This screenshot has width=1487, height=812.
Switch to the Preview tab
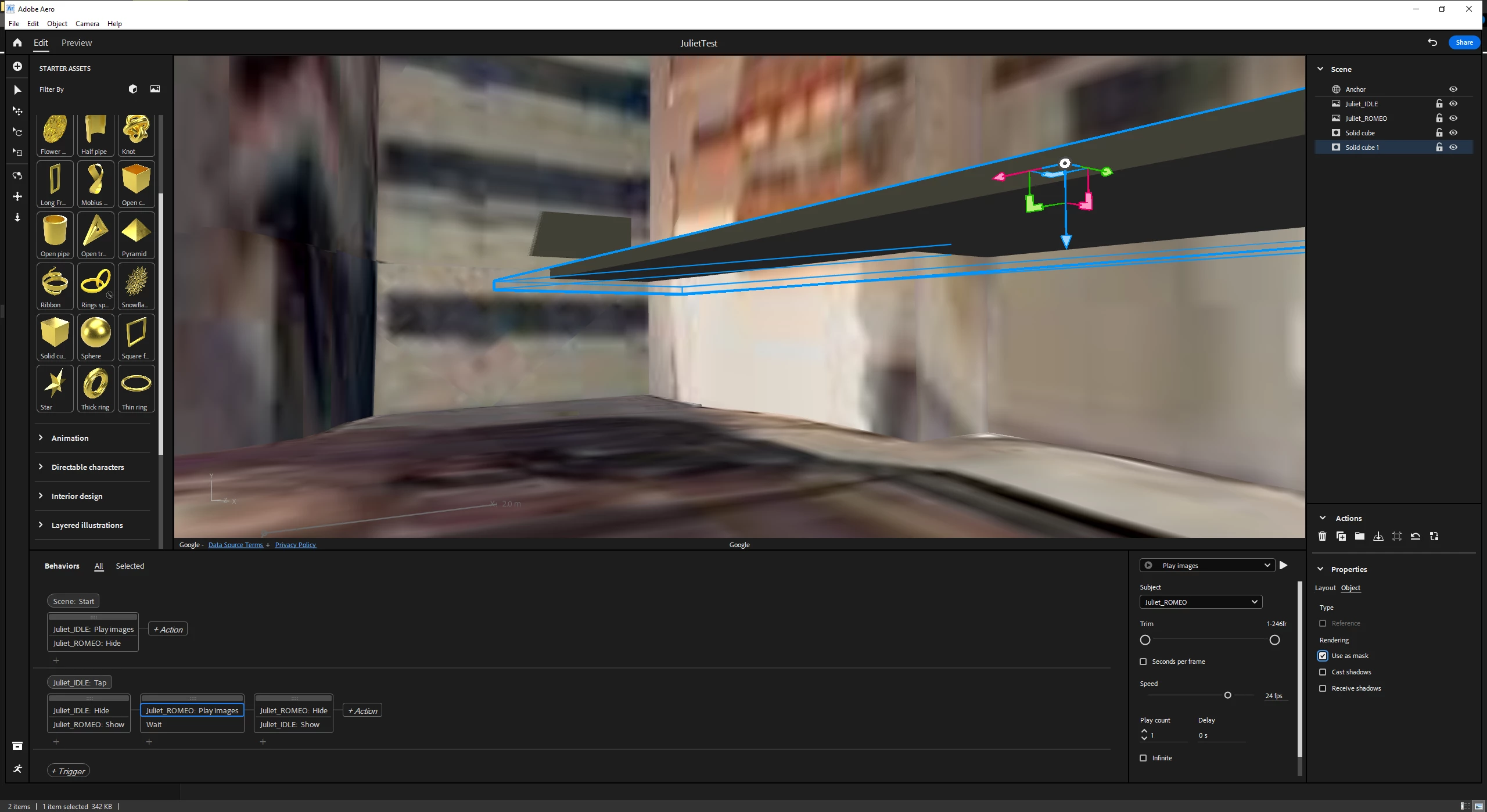point(77,43)
